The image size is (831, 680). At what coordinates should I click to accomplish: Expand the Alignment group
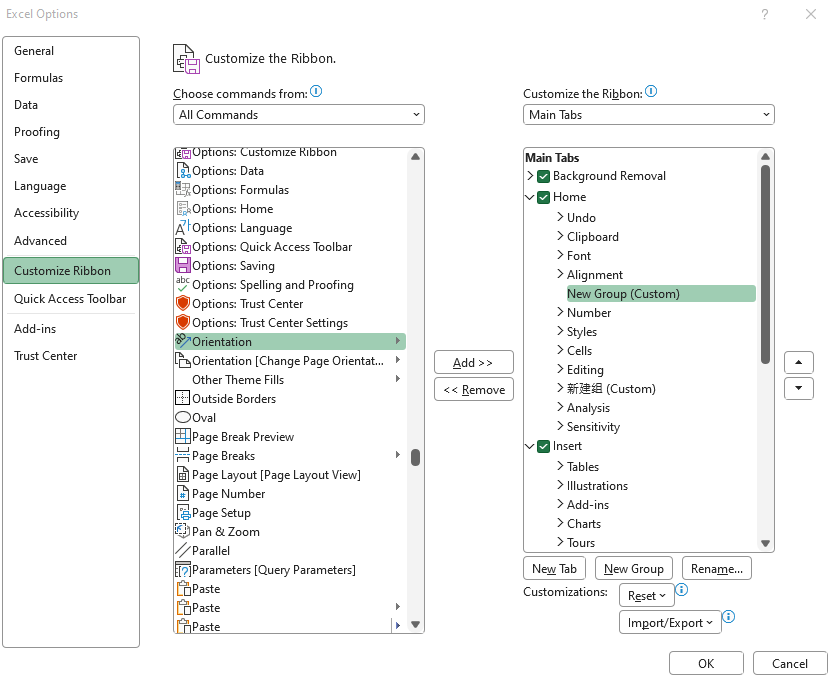(x=560, y=274)
